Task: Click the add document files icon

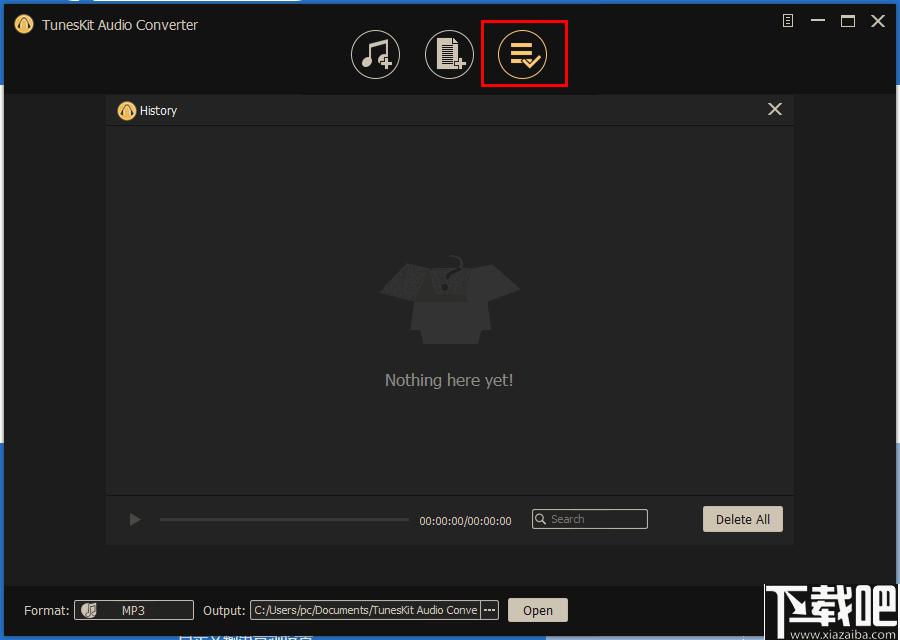Action: (449, 55)
